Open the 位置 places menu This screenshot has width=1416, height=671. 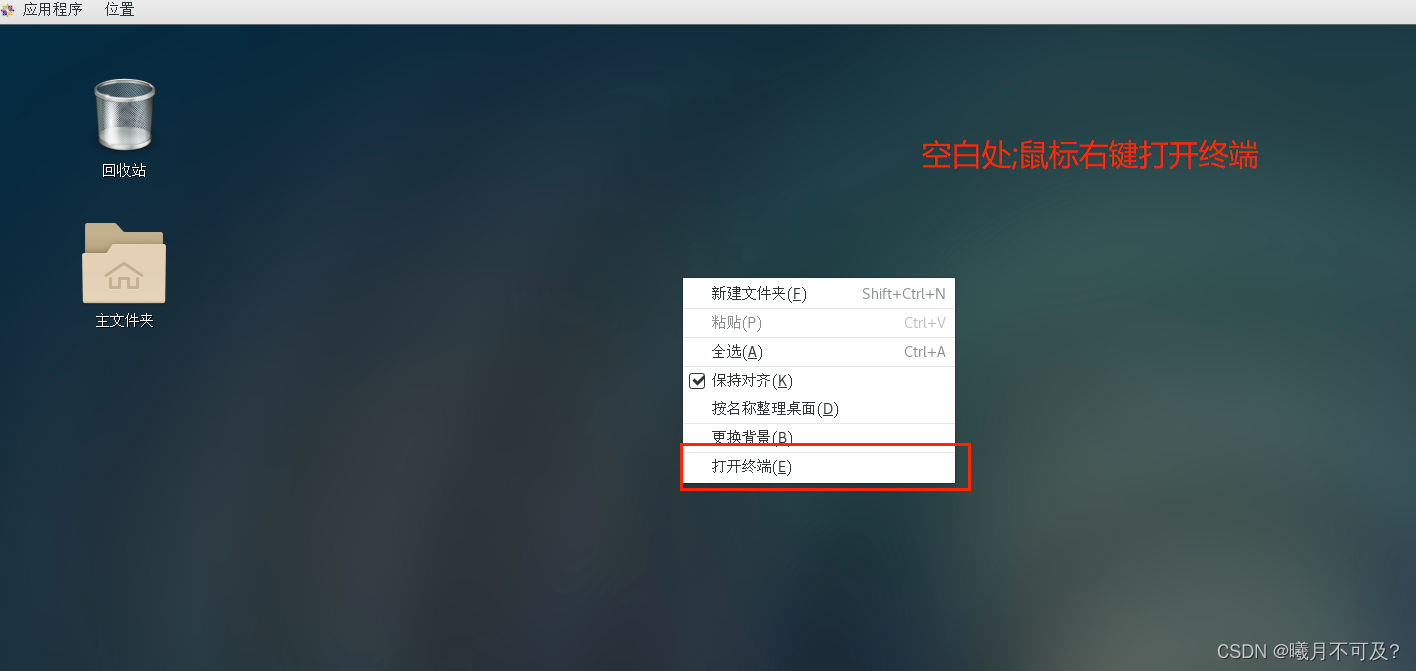click(x=120, y=10)
